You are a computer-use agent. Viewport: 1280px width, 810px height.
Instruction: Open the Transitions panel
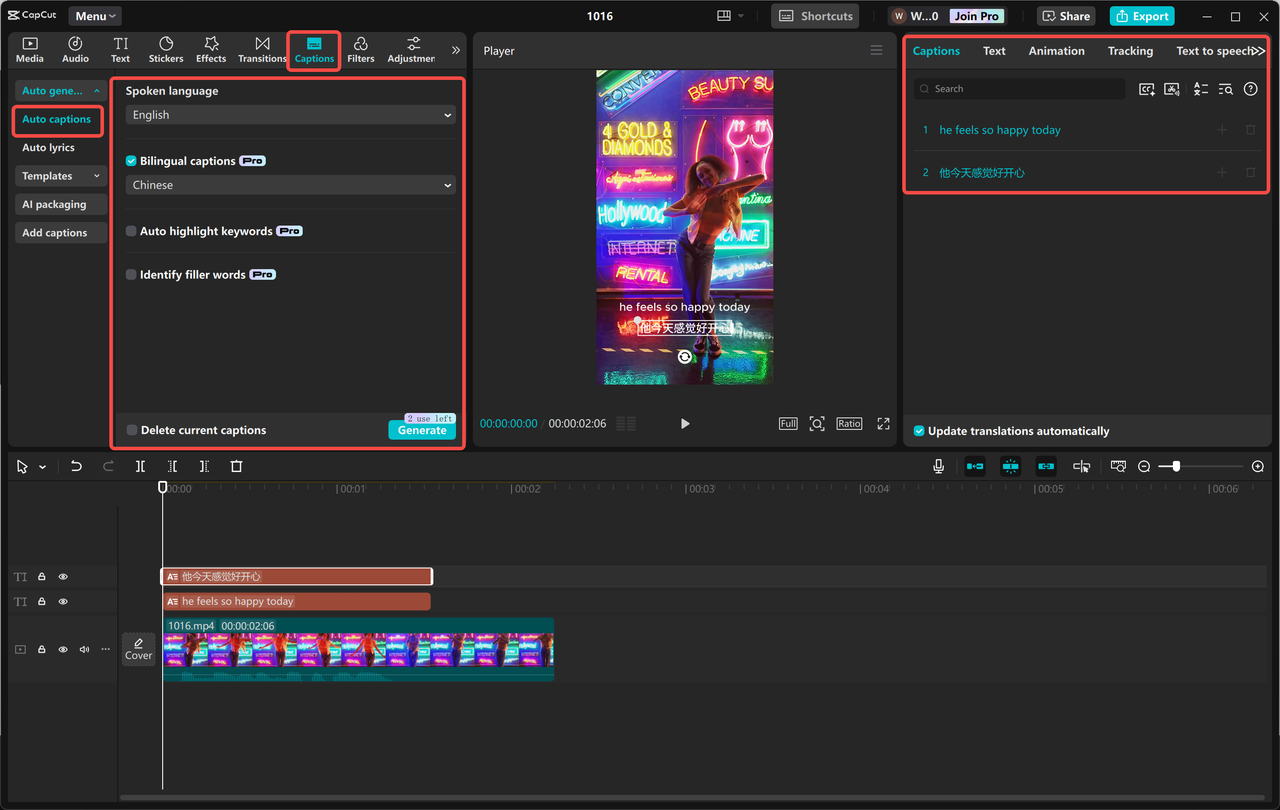point(262,50)
